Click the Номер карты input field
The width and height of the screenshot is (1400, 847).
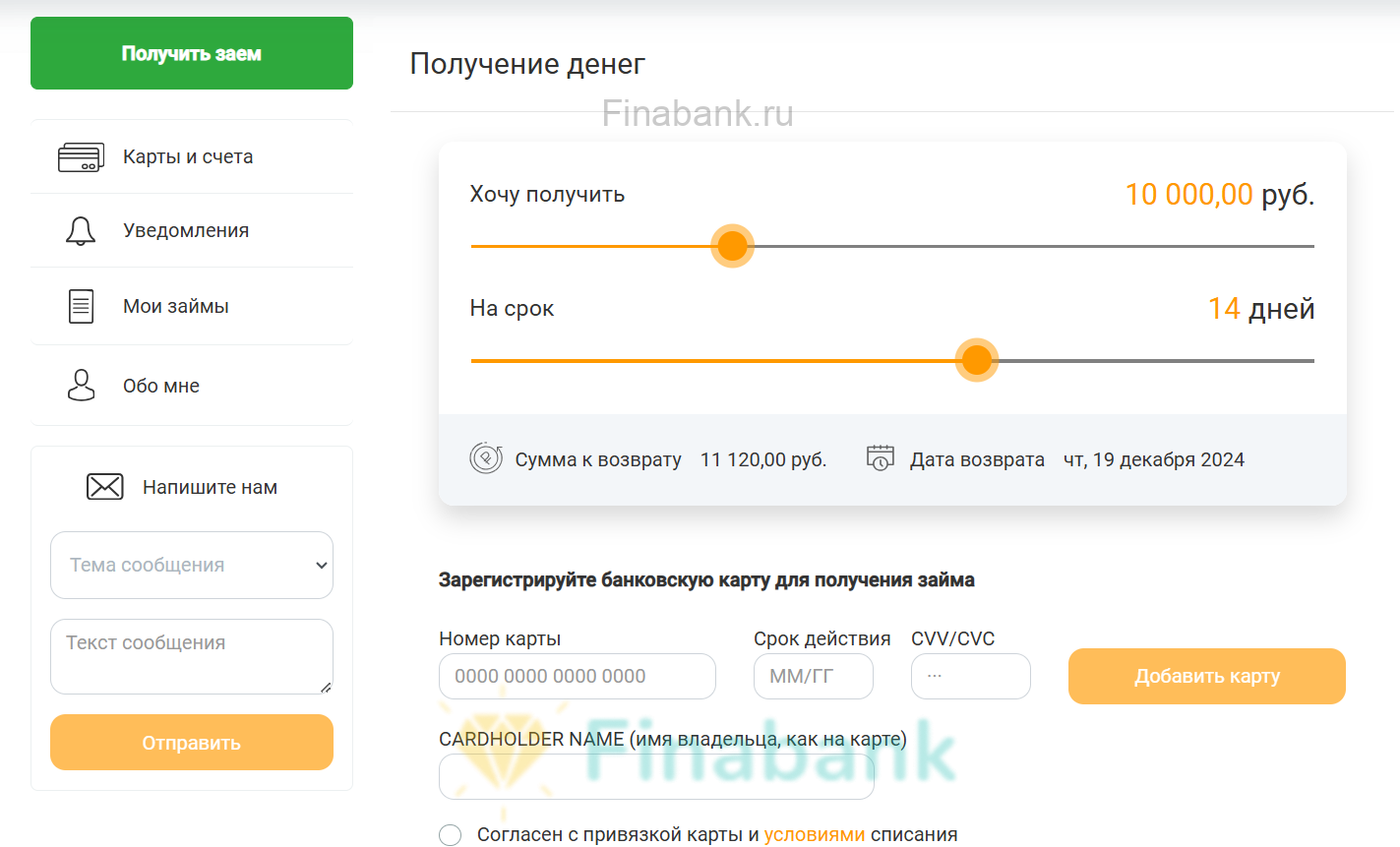coord(578,677)
